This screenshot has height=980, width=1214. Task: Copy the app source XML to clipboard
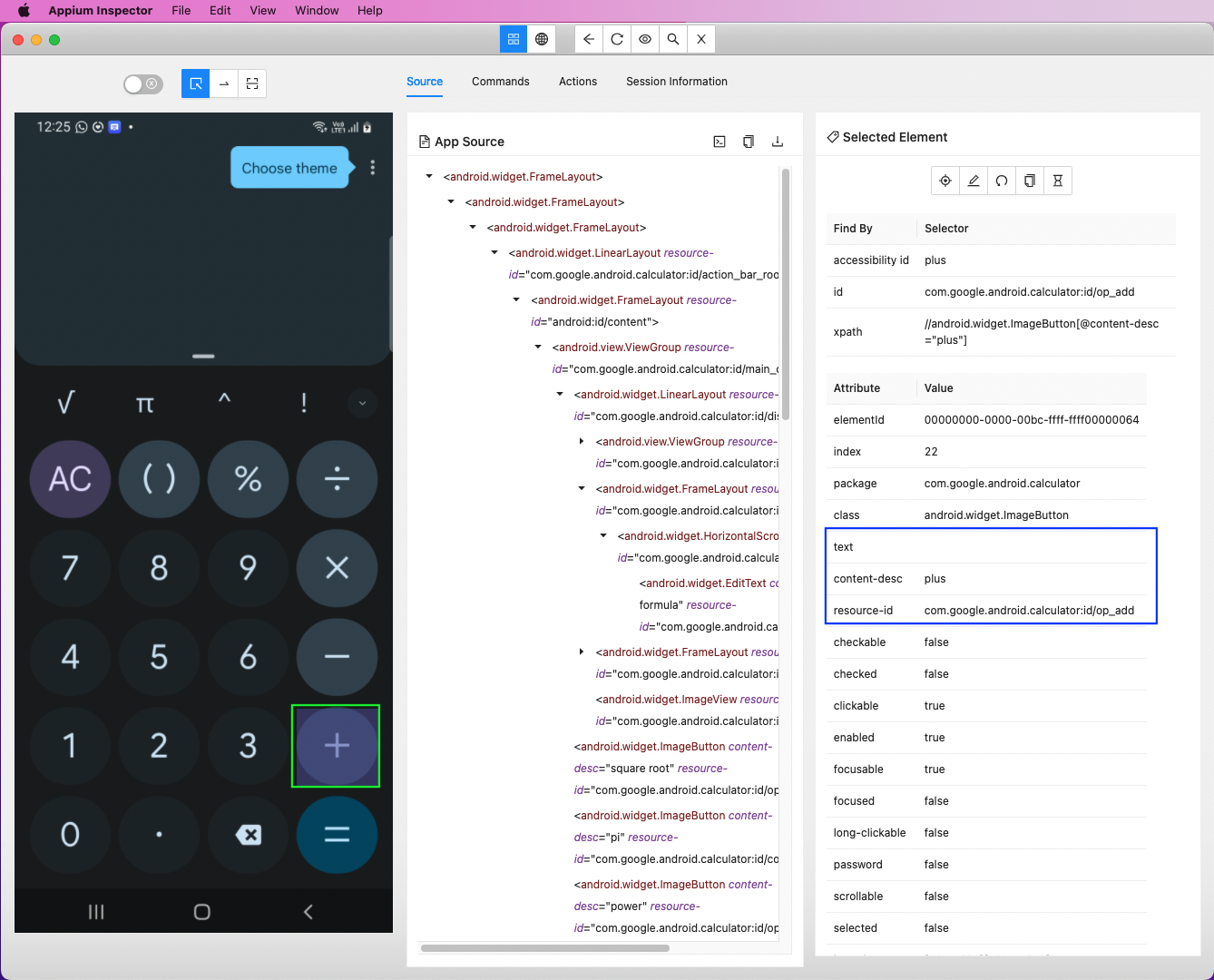point(748,142)
